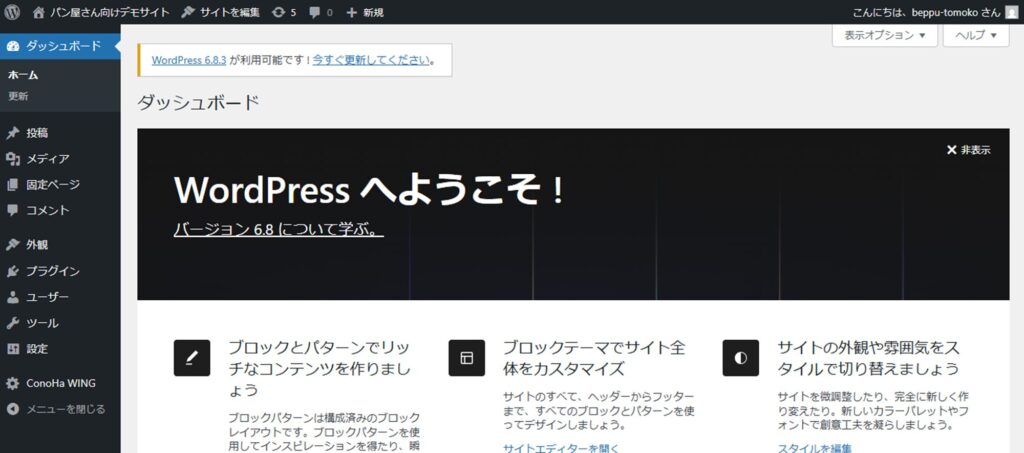Dismiss the welcome panel with 非表示
The image size is (1024, 453).
coord(968,150)
